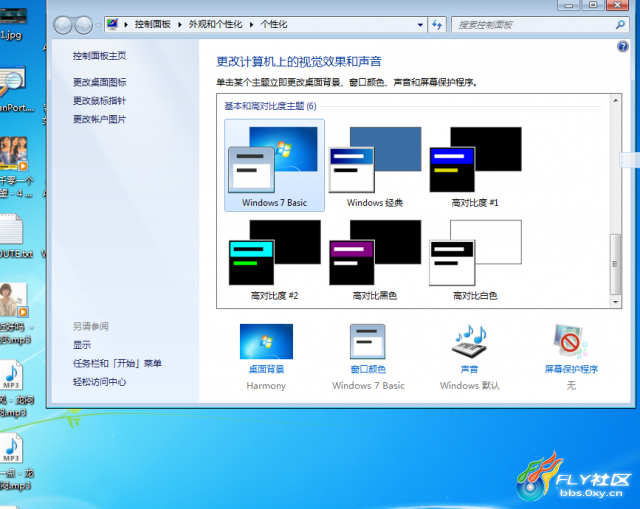Maximize the personalization window

(593, 5)
